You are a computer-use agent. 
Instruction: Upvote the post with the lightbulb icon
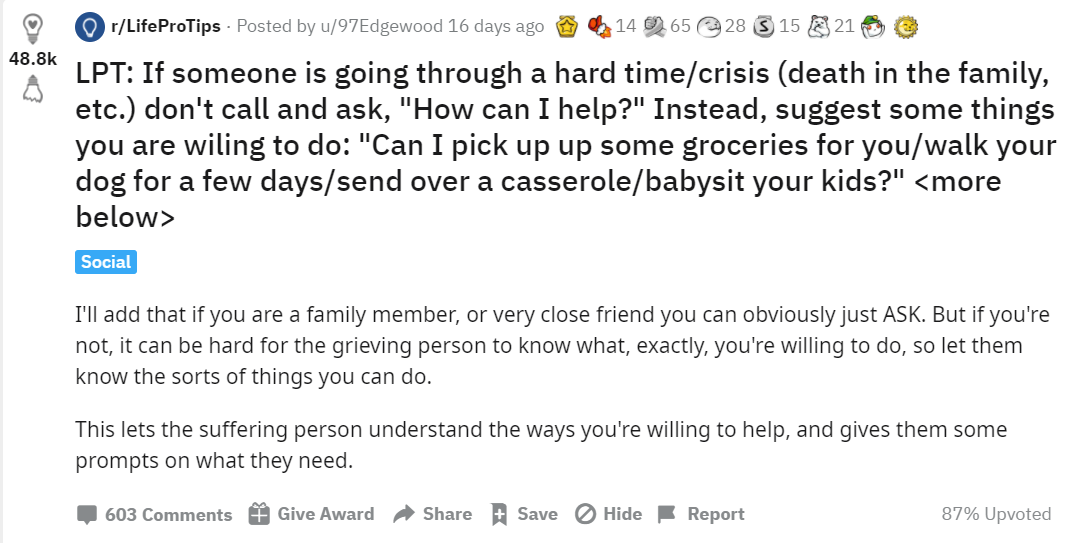(x=32, y=27)
